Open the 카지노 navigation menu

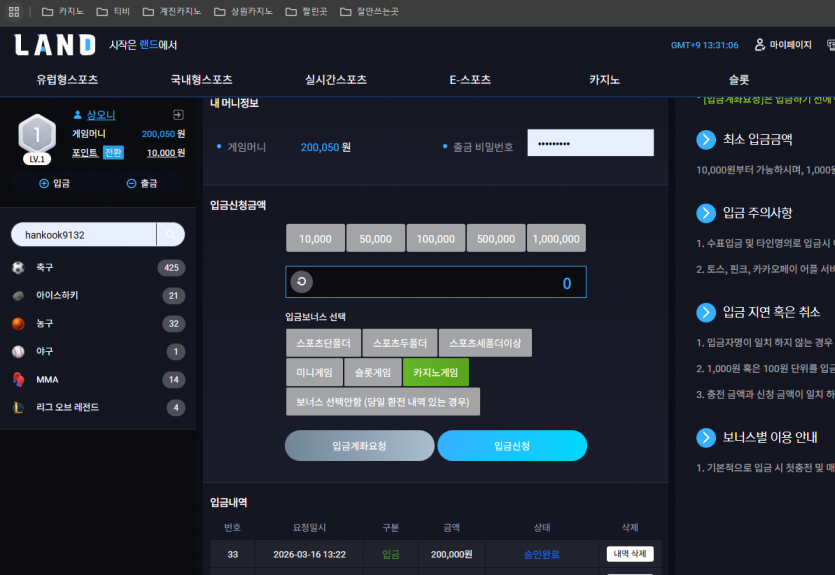pos(604,80)
